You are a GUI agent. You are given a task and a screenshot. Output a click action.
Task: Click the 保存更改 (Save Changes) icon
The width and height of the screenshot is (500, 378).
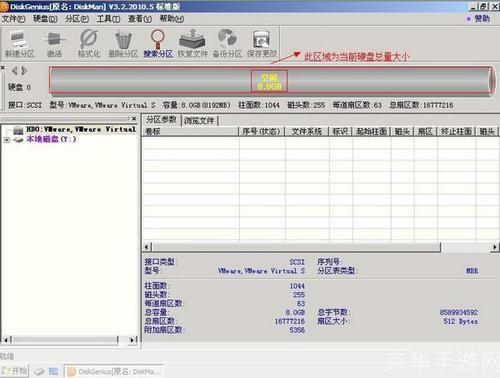[262, 44]
